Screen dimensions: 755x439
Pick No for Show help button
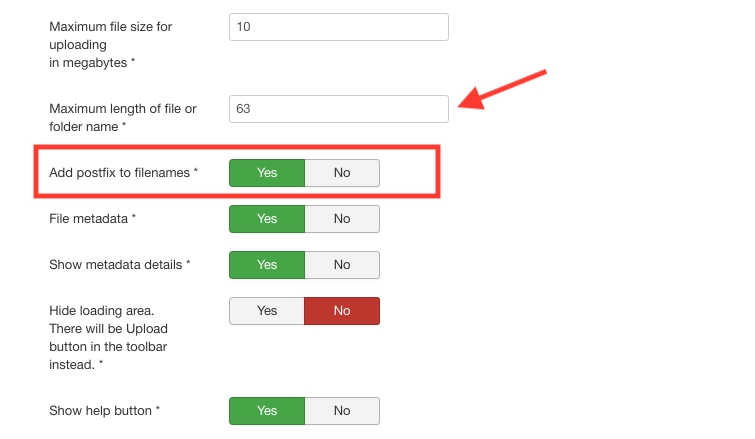click(x=342, y=411)
